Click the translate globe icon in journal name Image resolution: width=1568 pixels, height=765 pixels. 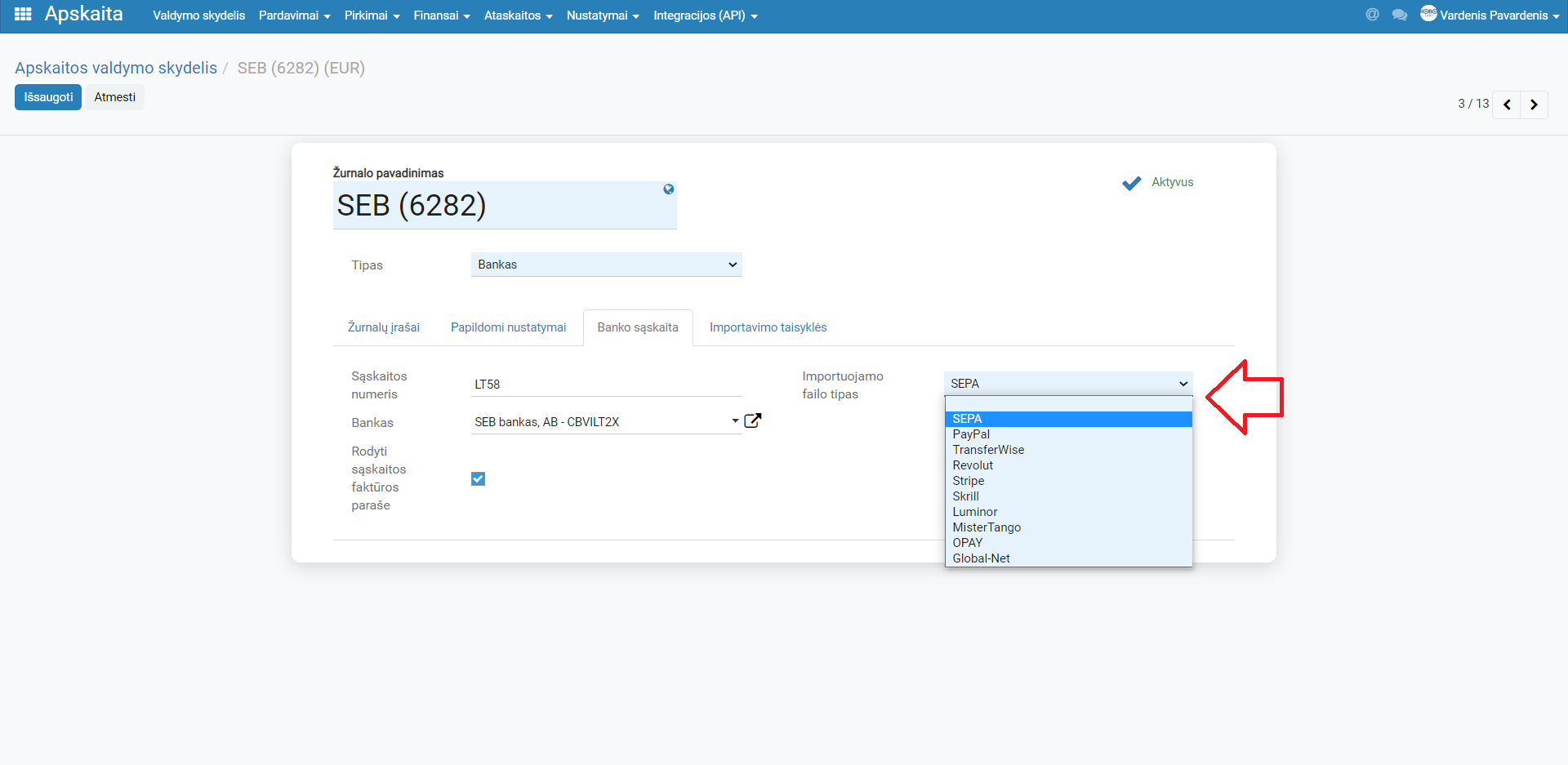click(x=669, y=189)
